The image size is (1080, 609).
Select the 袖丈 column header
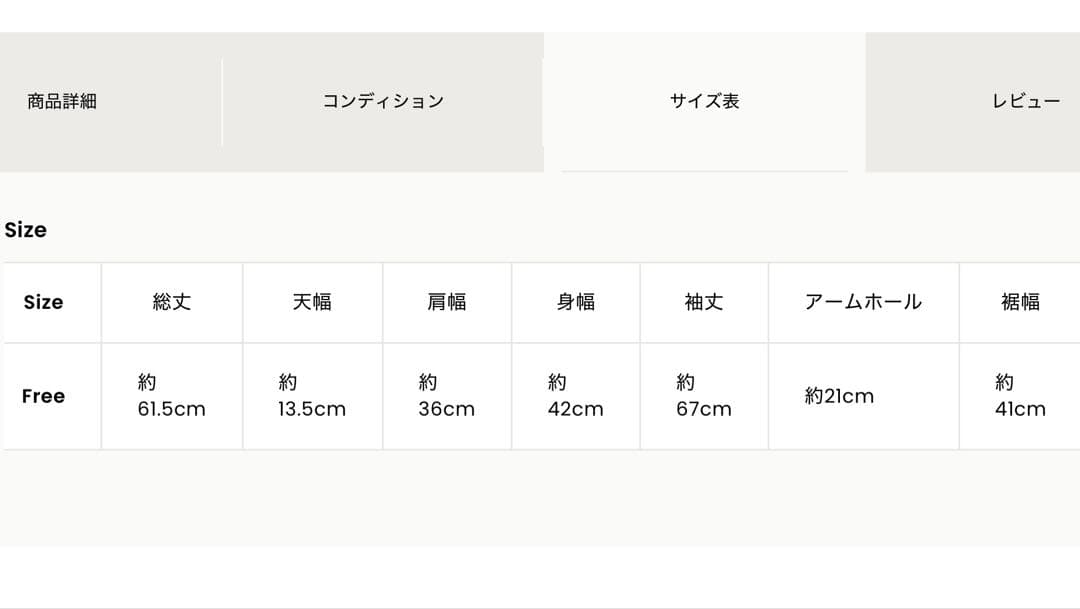tap(704, 302)
